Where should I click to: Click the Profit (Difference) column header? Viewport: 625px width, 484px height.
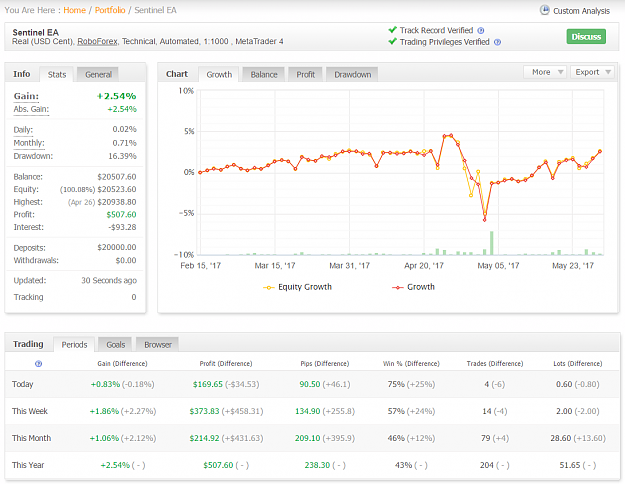226,364
